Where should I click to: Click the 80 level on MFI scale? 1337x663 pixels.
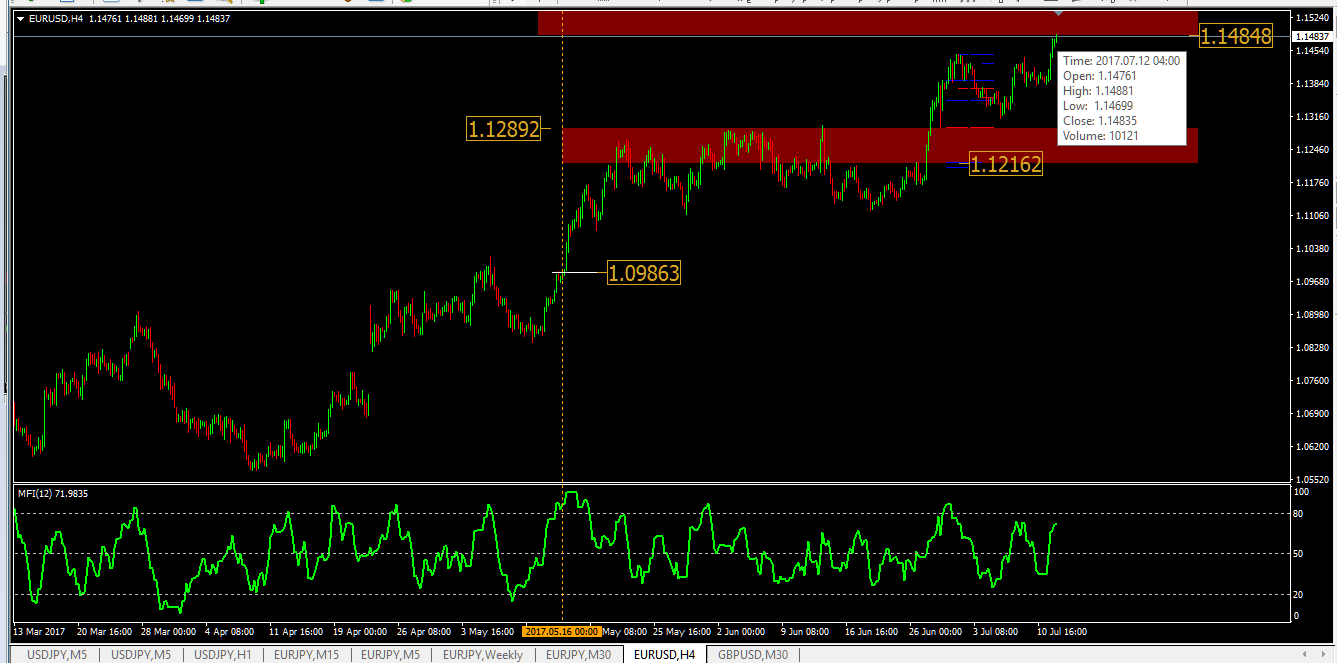[x=1300, y=514]
